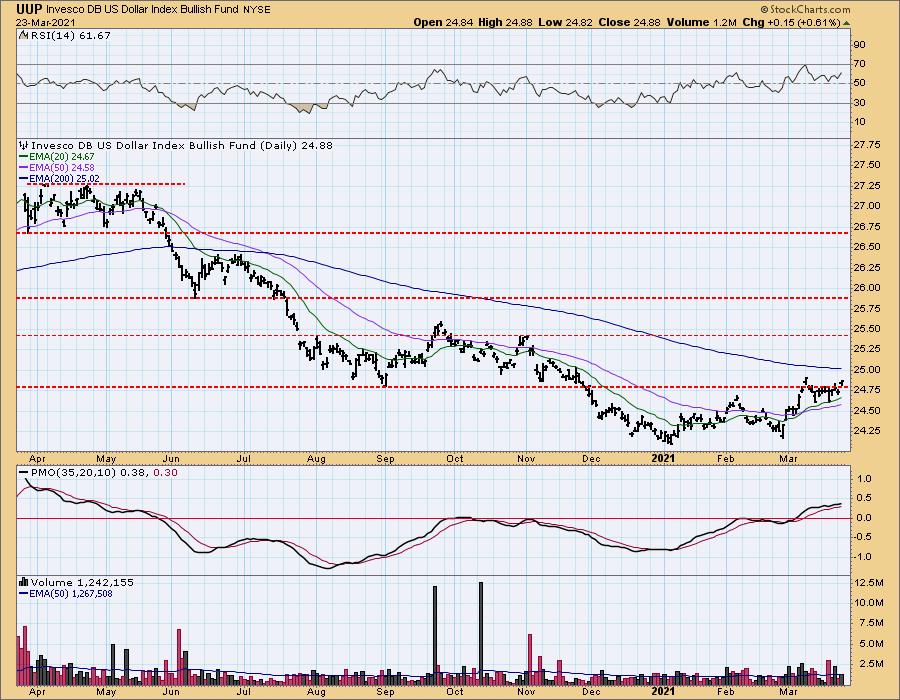Click the PMO axis label -1.0
This screenshot has height=700, width=900.
862,557
